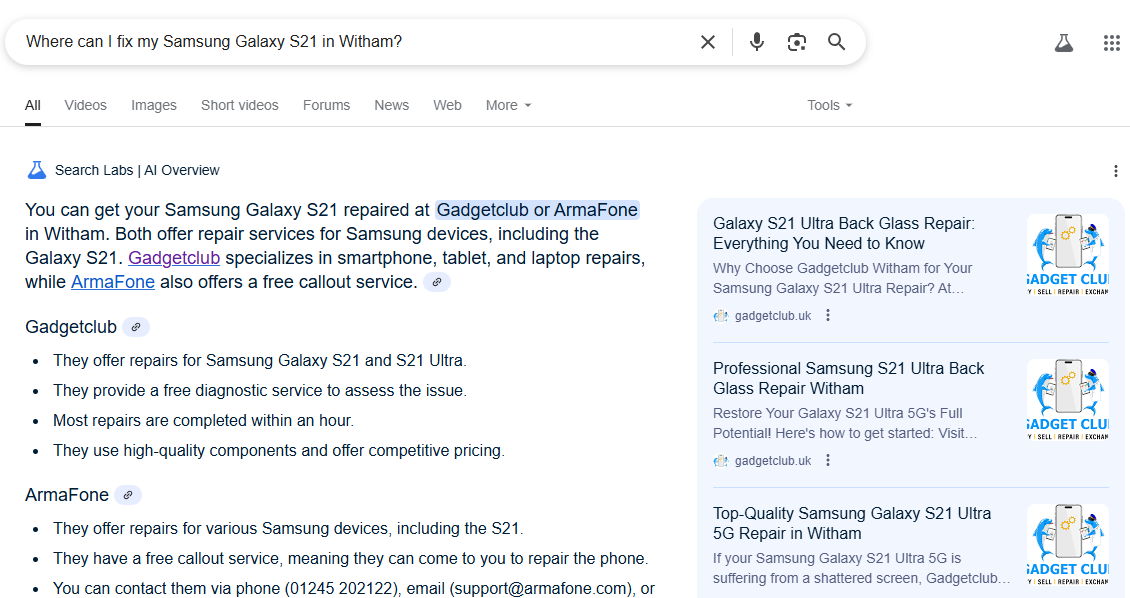The width and height of the screenshot is (1130, 598).
Task: Click highlighted text Gadgetclub or ArmaFone
Action: point(537,210)
